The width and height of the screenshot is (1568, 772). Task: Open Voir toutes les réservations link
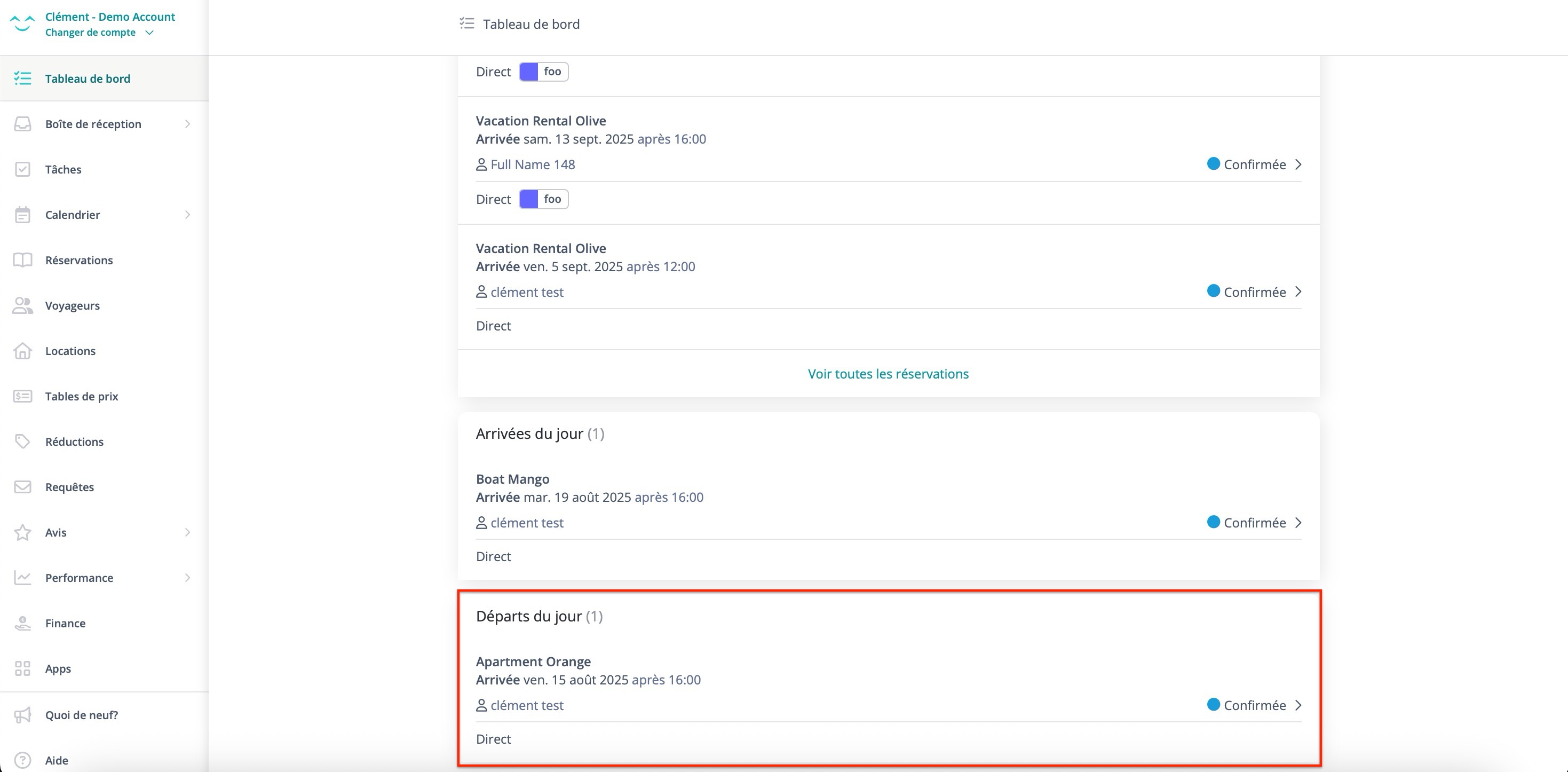click(888, 373)
